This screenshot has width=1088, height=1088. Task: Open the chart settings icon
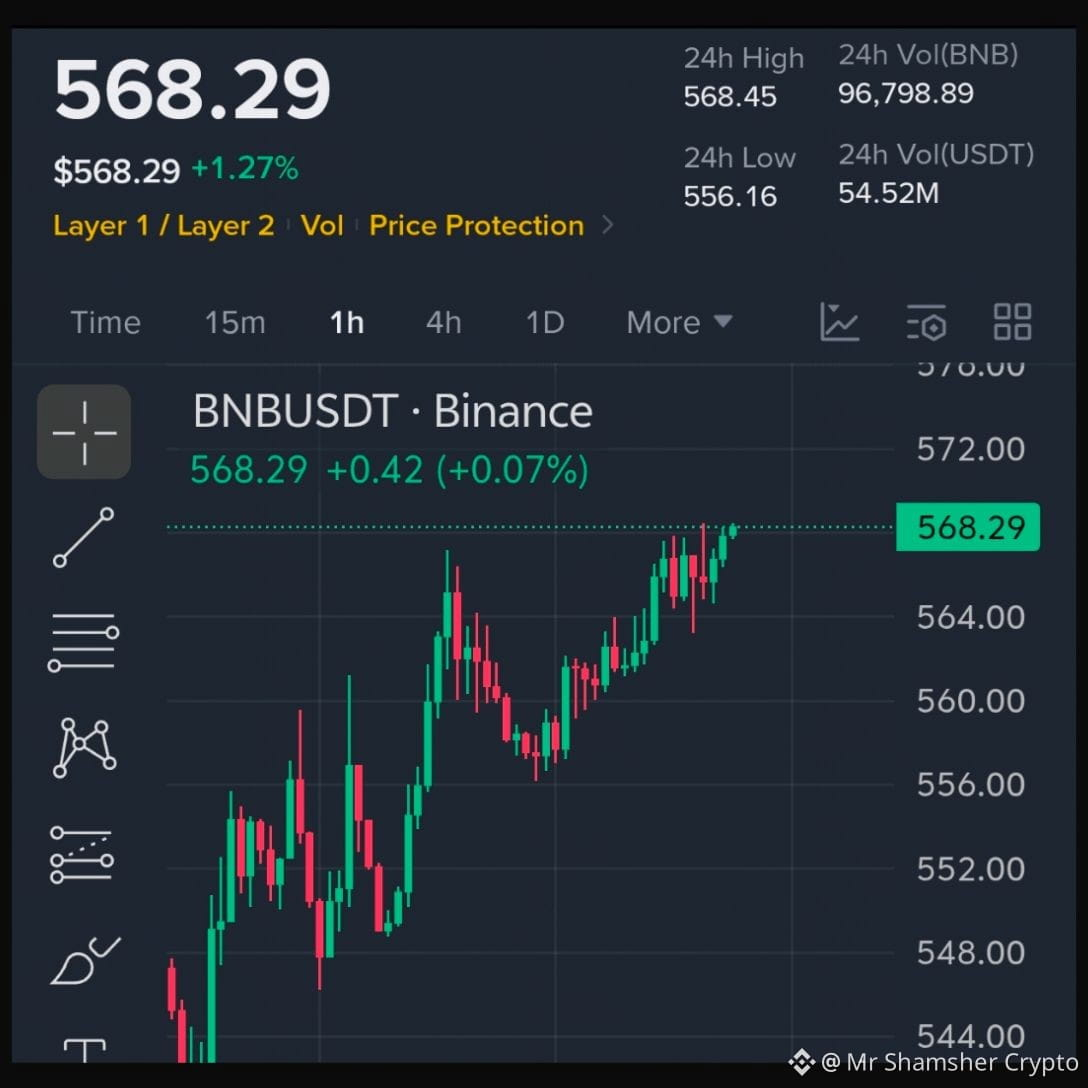(x=926, y=322)
